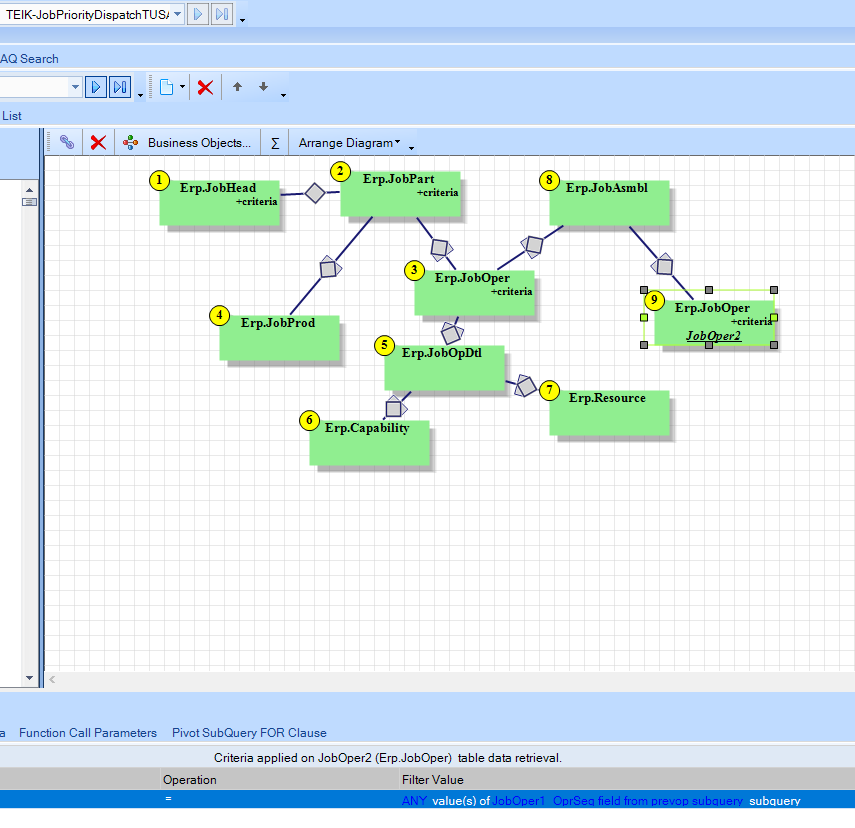Open the TEIK-JobPriorityDispatchTUSA query dropdown
This screenshot has height=828, width=855.
(177, 14)
